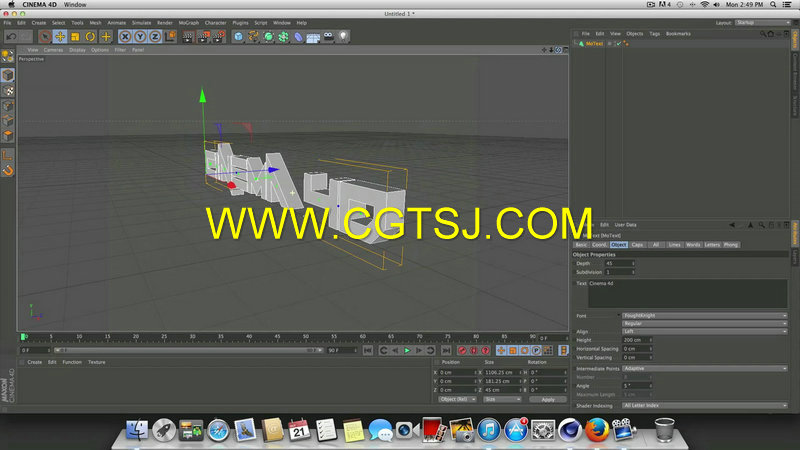The image size is (800, 450).
Task: Select MoText object in Object Manager
Action: tap(594, 44)
